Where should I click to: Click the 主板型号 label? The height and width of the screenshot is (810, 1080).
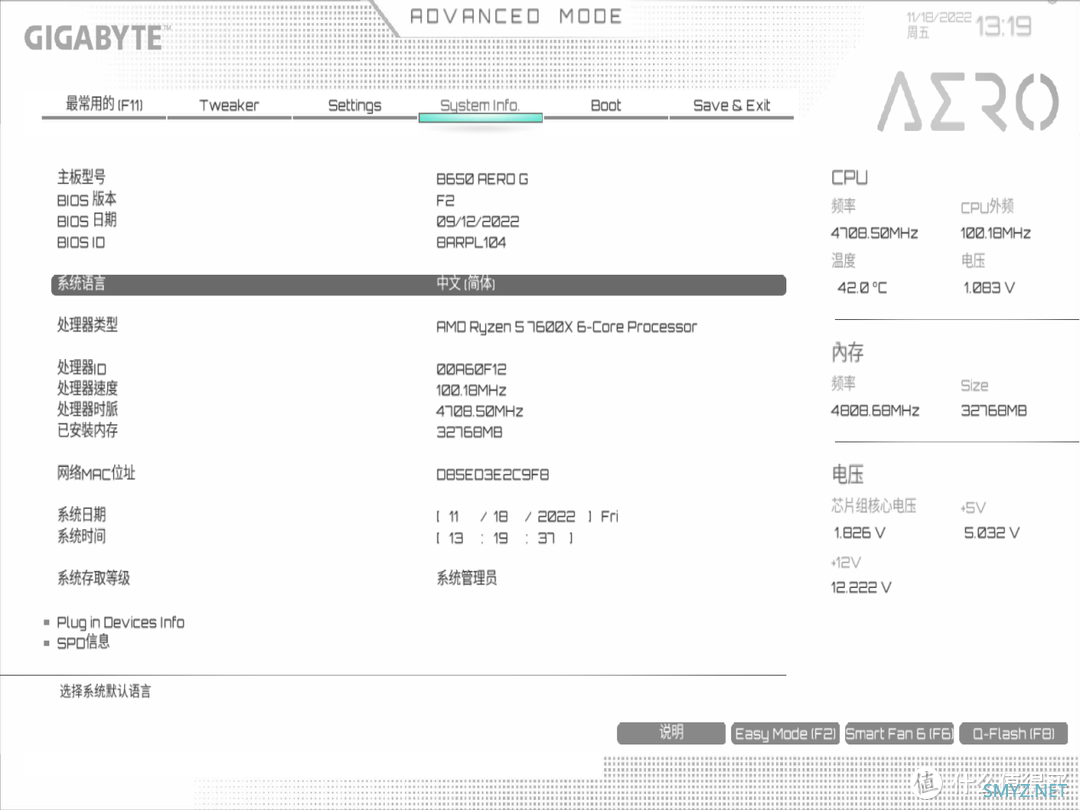81,177
